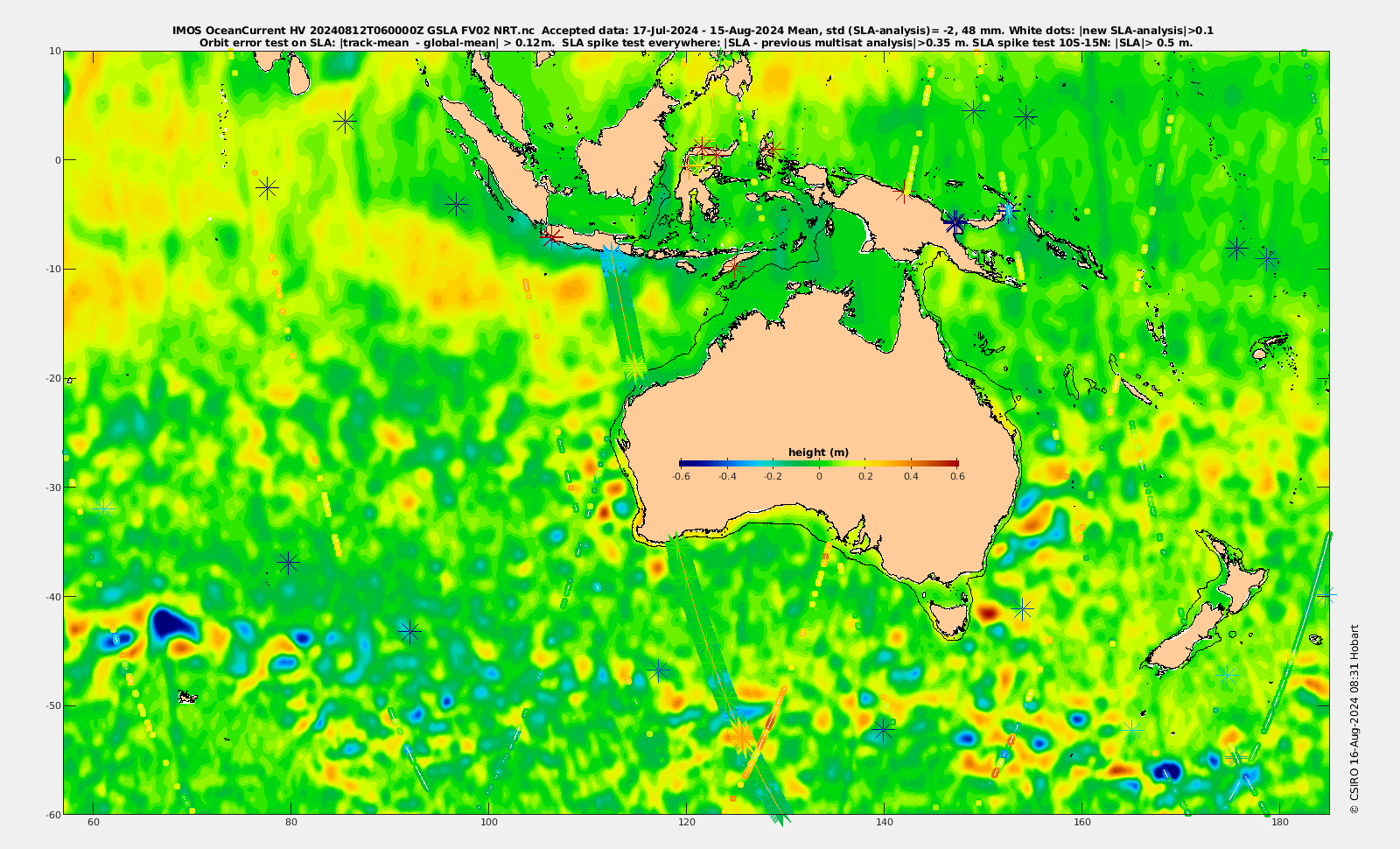Click latitude axis label -30
Screen dimensions: 1400x849
coord(52,488)
